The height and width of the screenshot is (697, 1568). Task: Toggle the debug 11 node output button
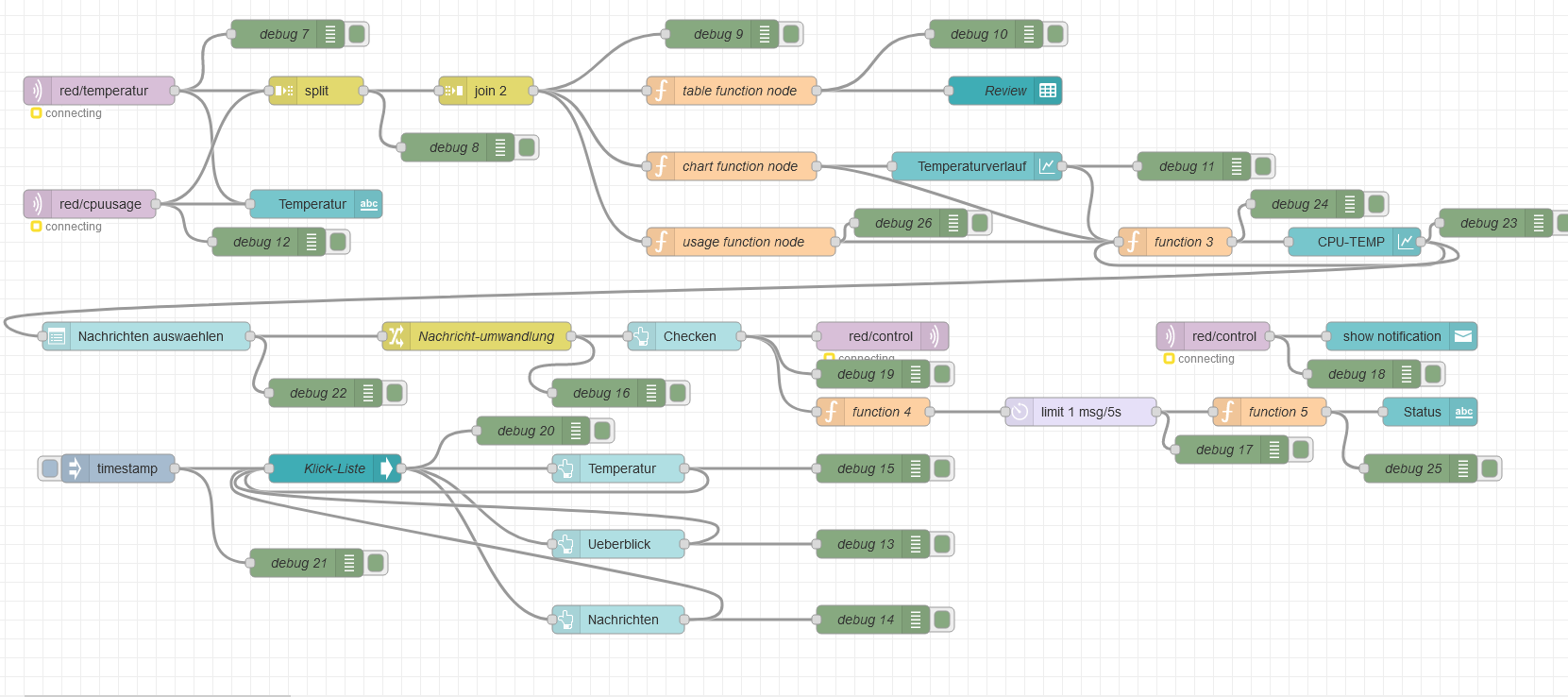1263,166
